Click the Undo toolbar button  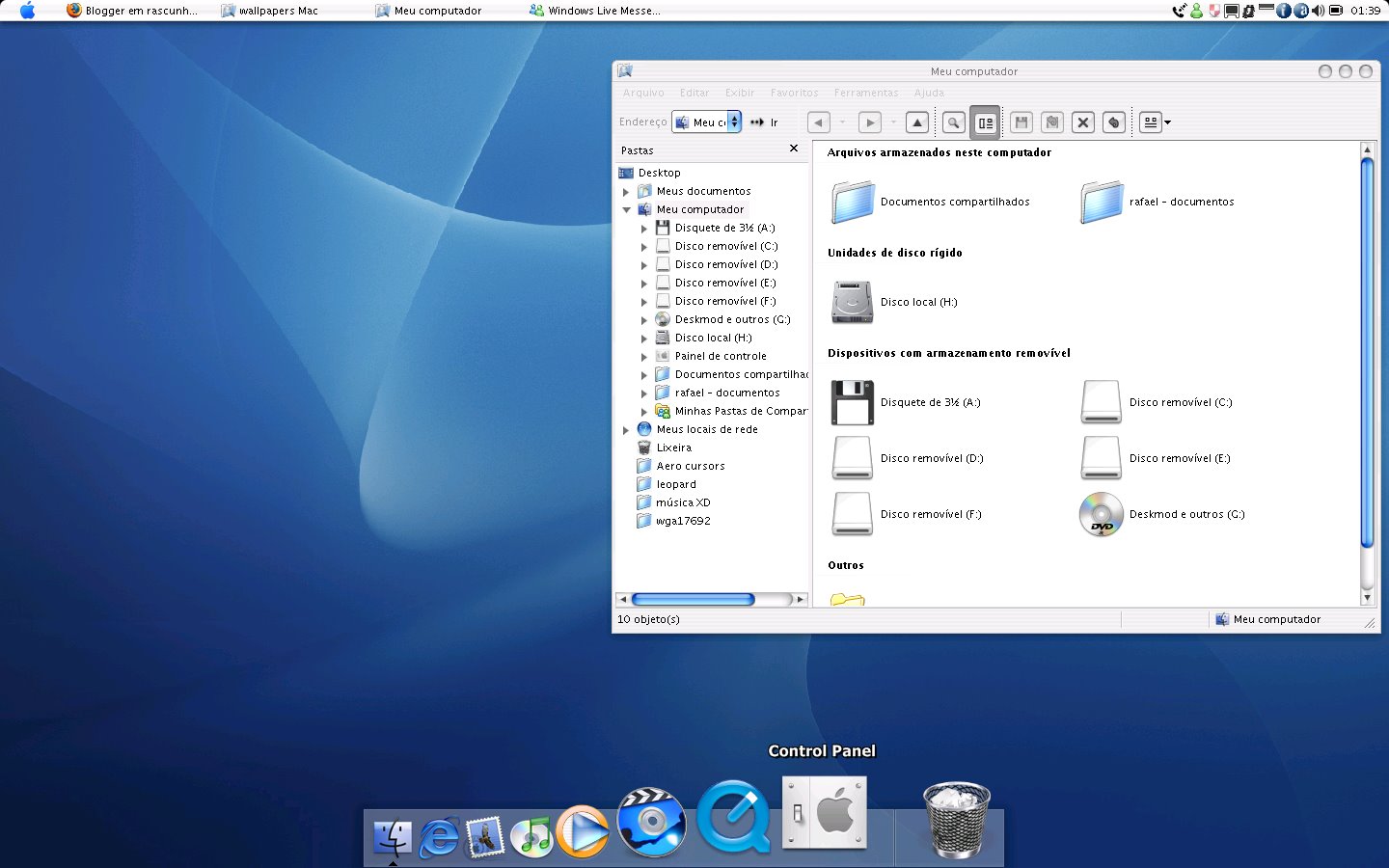tap(1114, 122)
